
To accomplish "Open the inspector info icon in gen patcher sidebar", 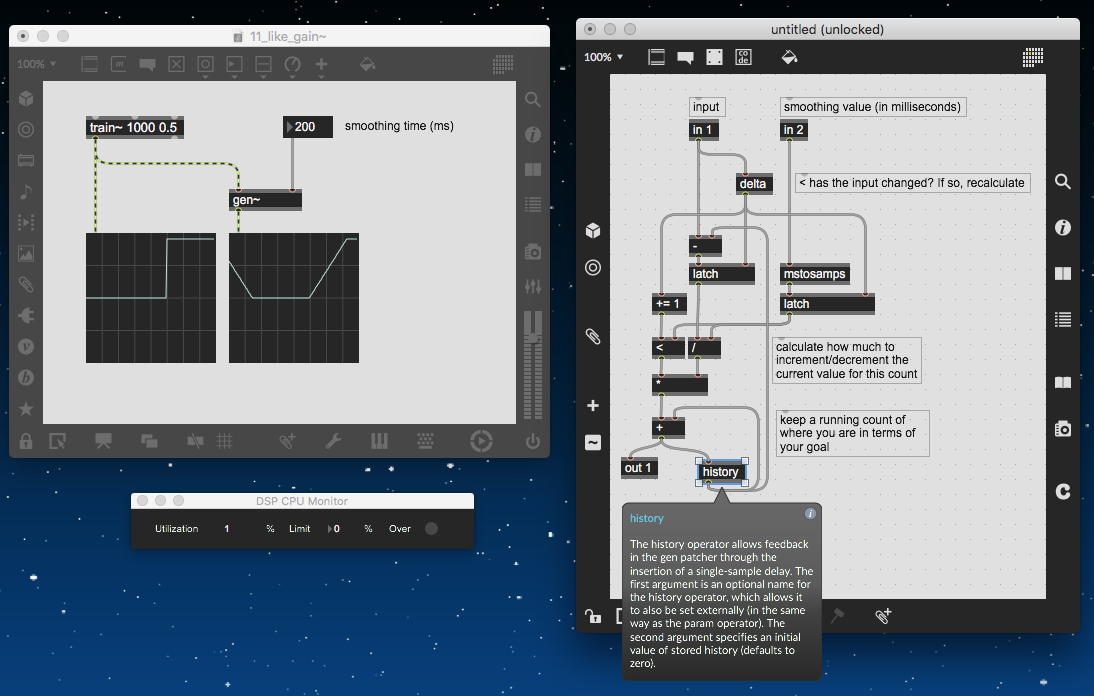I will click(1063, 227).
